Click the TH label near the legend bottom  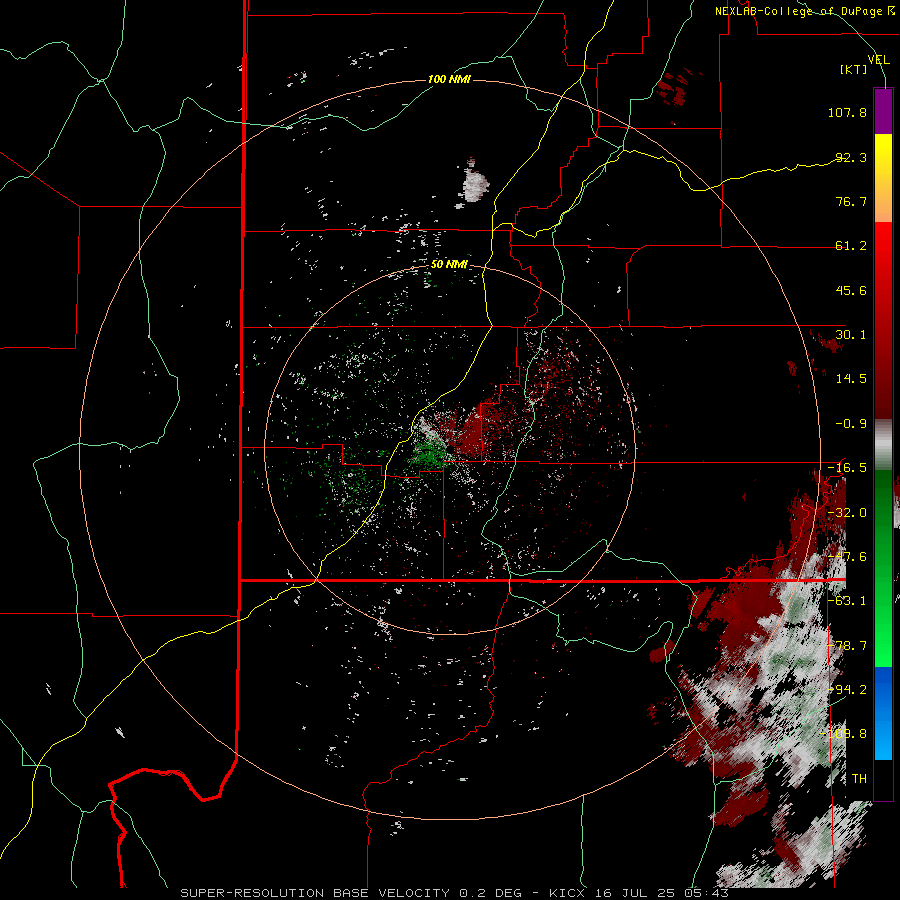click(859, 779)
